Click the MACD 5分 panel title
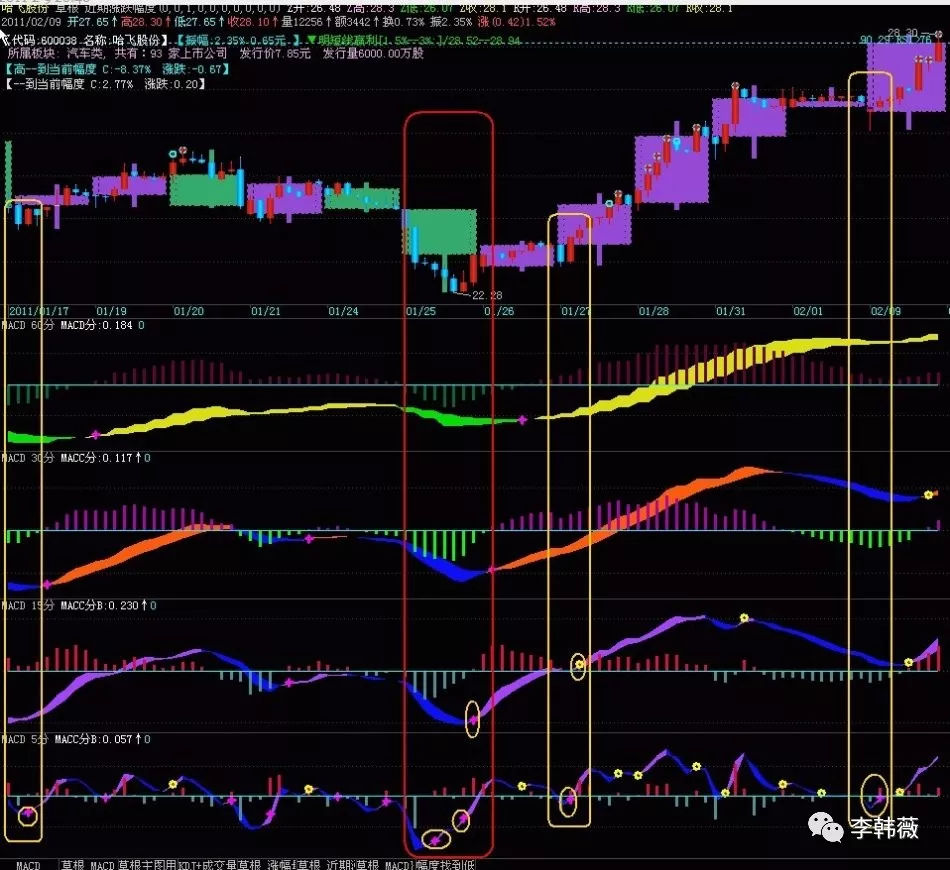Viewport: 950px width, 870px height. point(24,739)
